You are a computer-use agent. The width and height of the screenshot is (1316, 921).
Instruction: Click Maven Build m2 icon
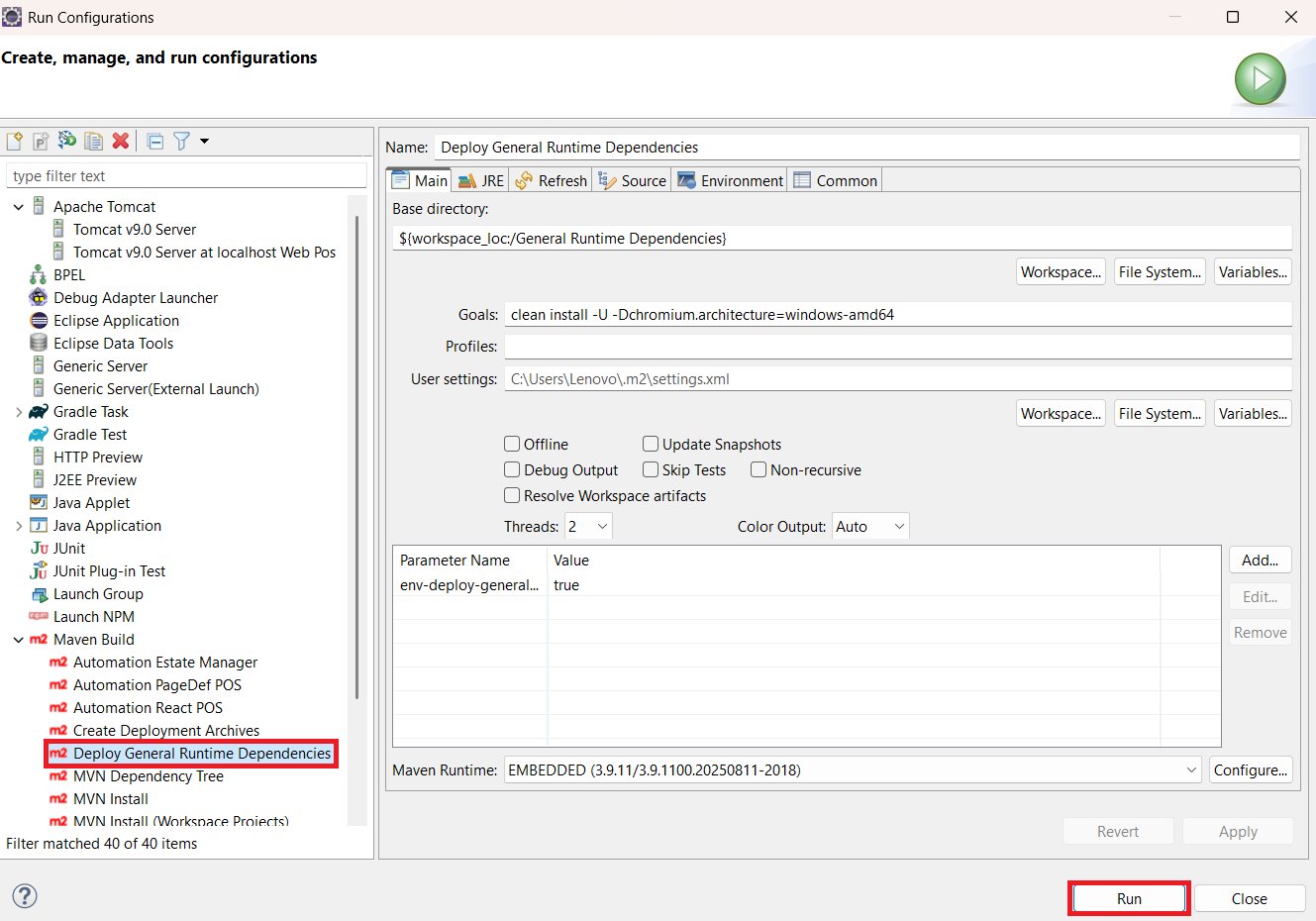(39, 639)
